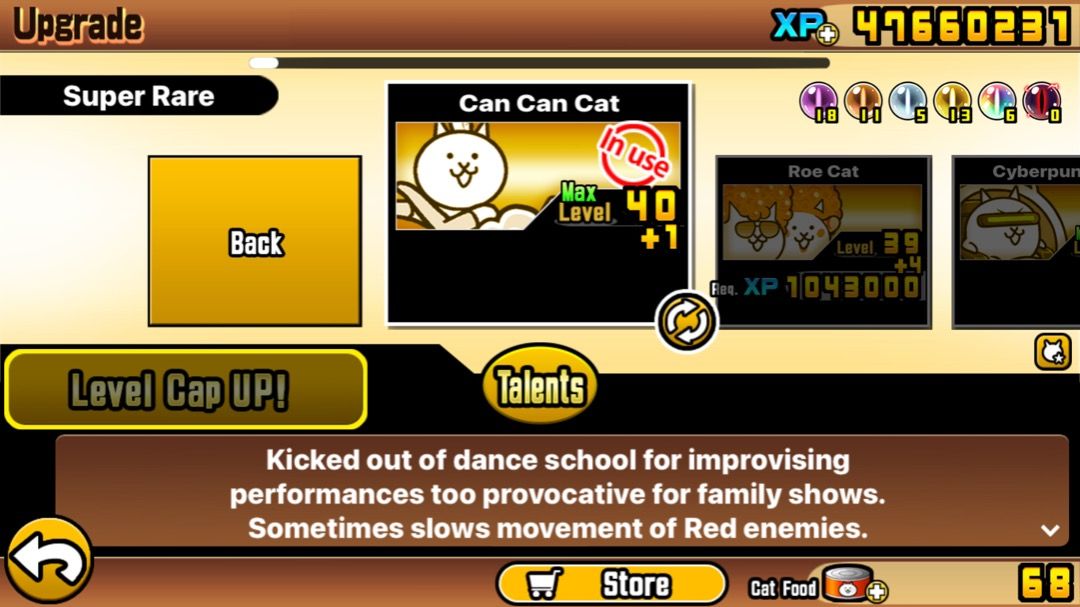Click the cat list scroll bar
Image resolution: width=1080 pixels, height=607 pixels.
[539, 63]
